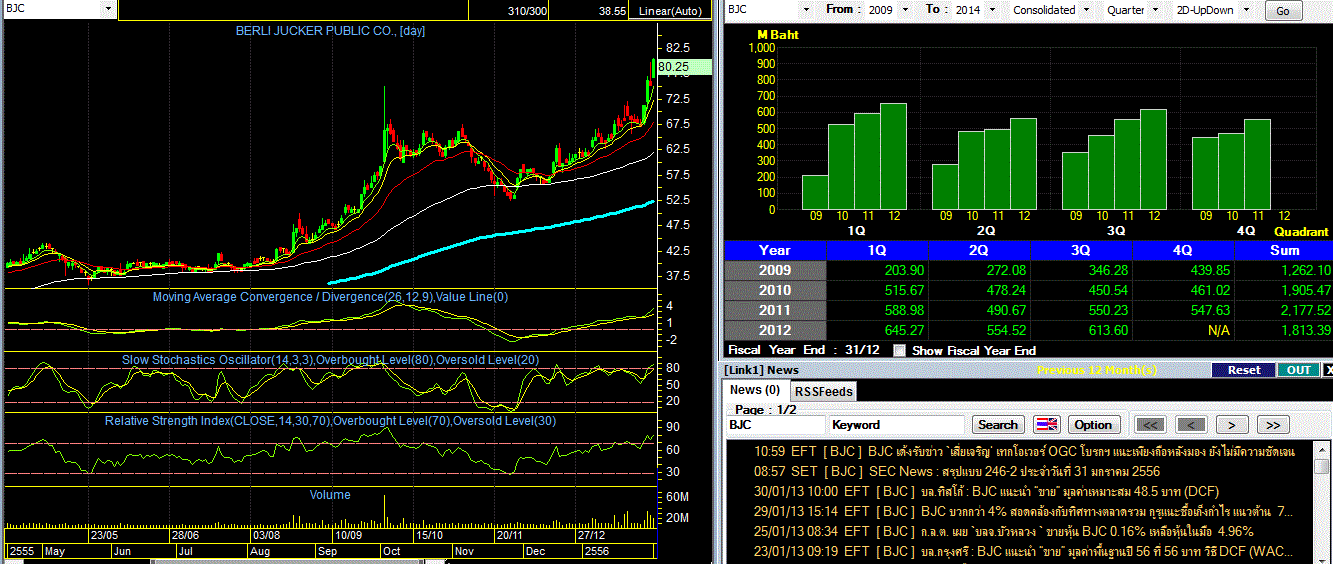Viewport: 1333px width, 564px height.
Task: Go to next news page with >
Action: coord(1232,425)
